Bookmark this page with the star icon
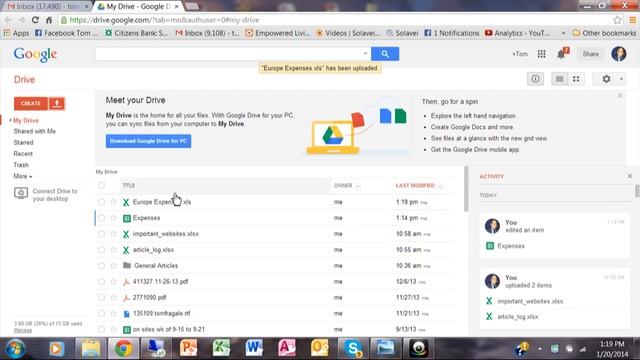Screen dimensions: 640x360 click(x=617, y=20)
